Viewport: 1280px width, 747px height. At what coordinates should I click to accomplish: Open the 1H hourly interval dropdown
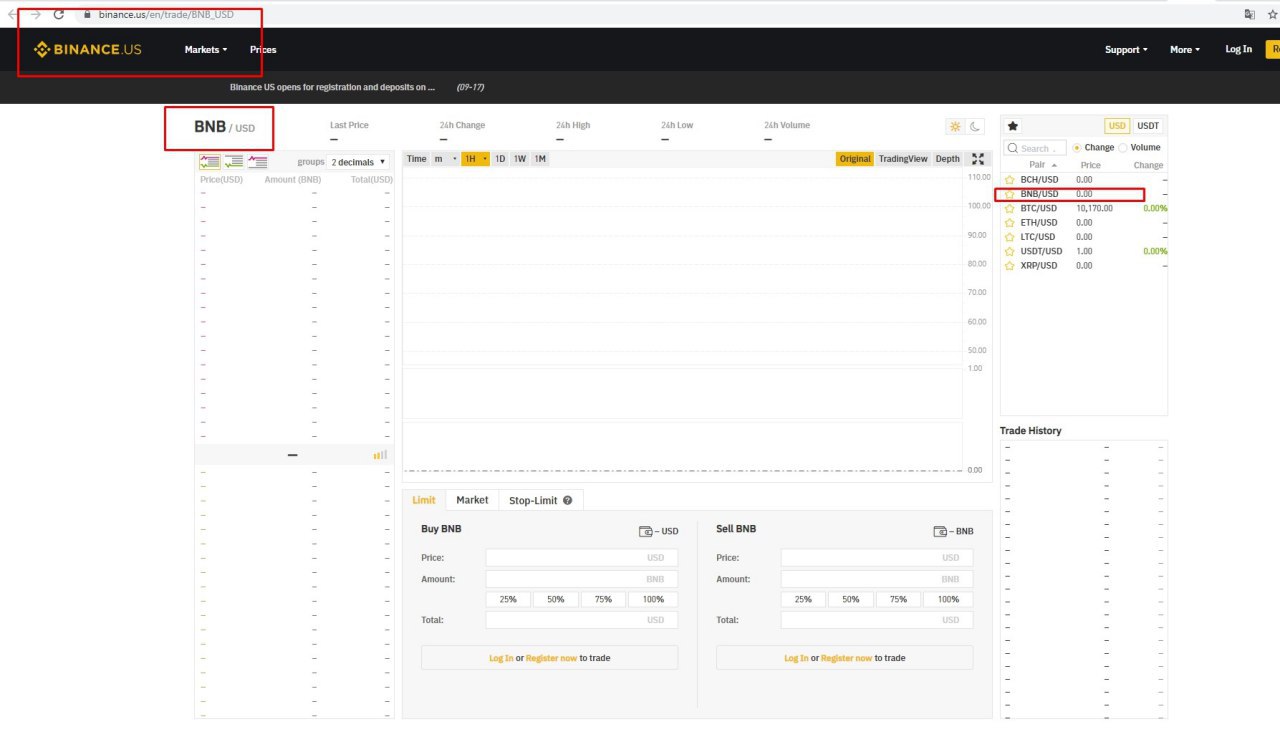point(475,159)
